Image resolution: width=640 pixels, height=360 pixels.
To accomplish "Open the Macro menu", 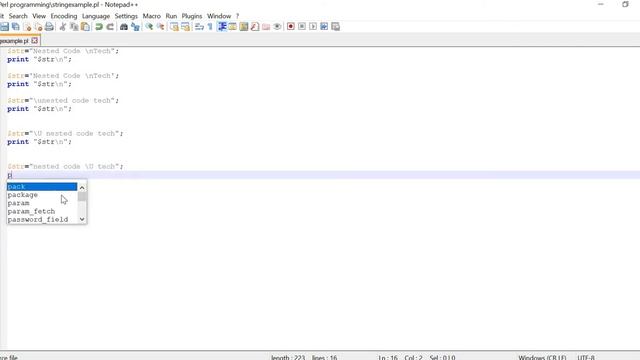I will click(151, 16).
